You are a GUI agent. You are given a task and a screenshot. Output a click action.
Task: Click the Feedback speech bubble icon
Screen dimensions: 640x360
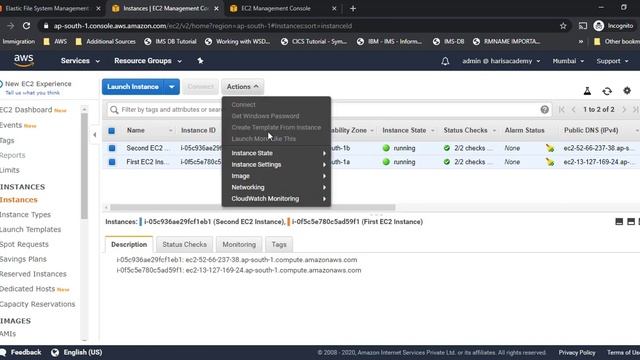point(3,352)
